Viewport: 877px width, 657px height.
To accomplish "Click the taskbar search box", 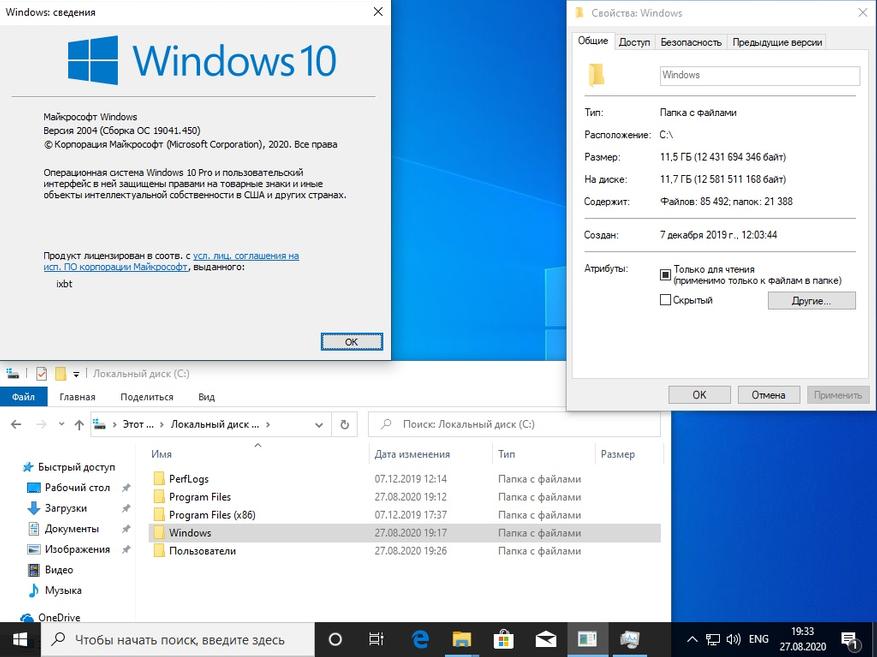I will click(178, 639).
